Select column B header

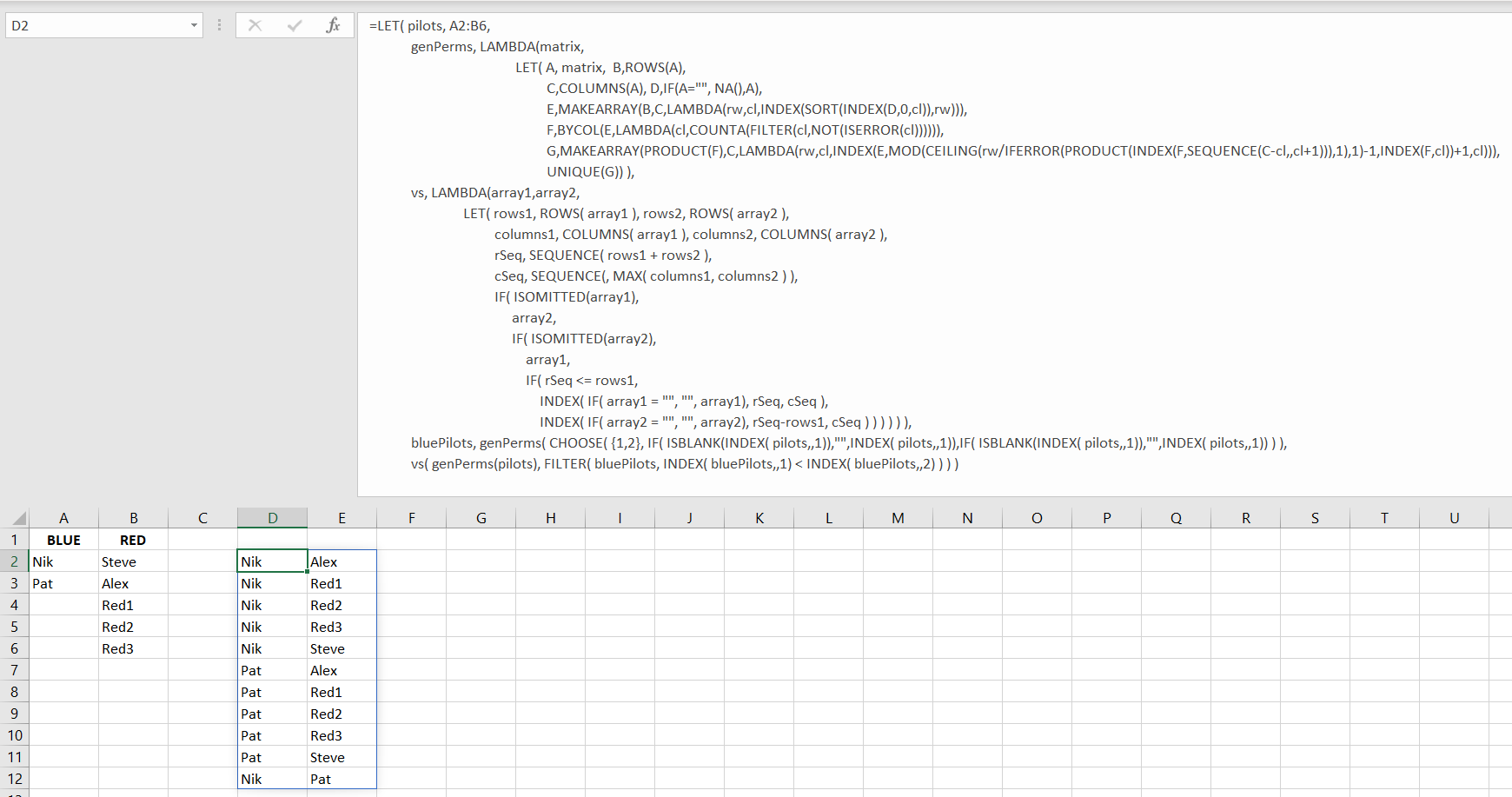133,518
